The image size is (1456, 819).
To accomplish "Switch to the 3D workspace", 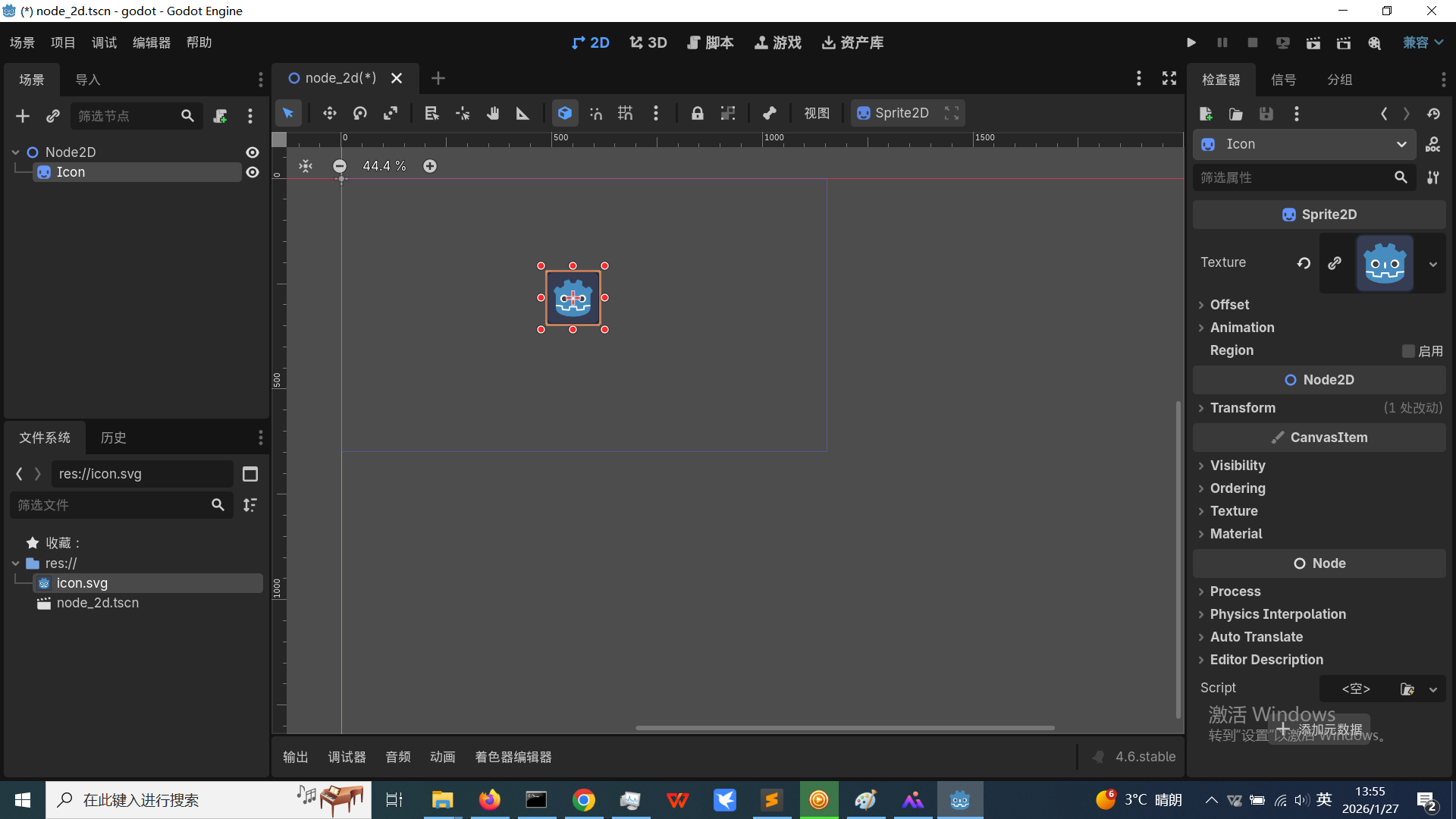I will (x=648, y=42).
